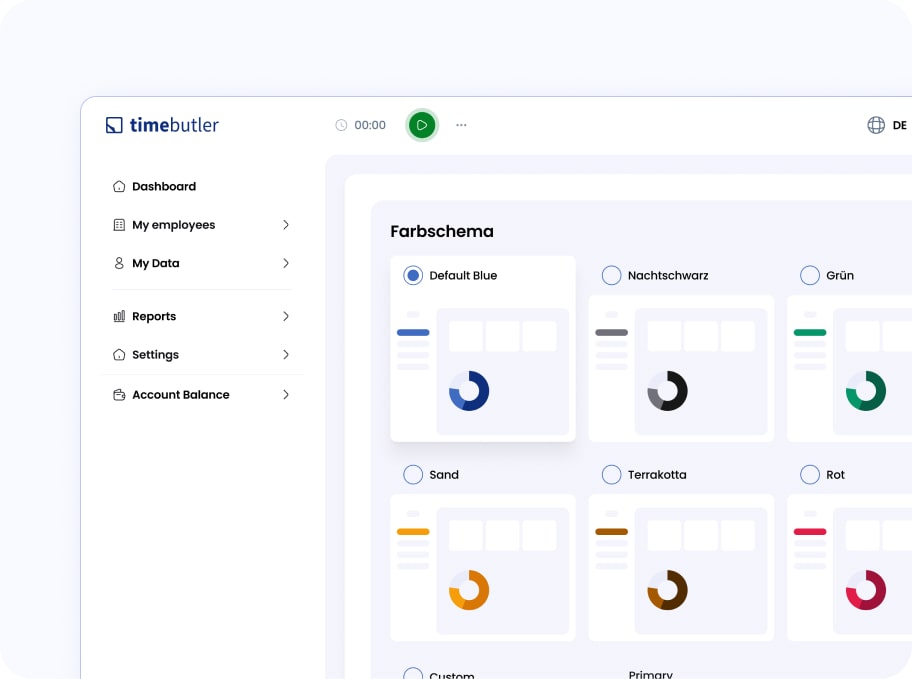Select the Nachtschwarz color scheme radio
The image size is (912, 679).
(611, 275)
